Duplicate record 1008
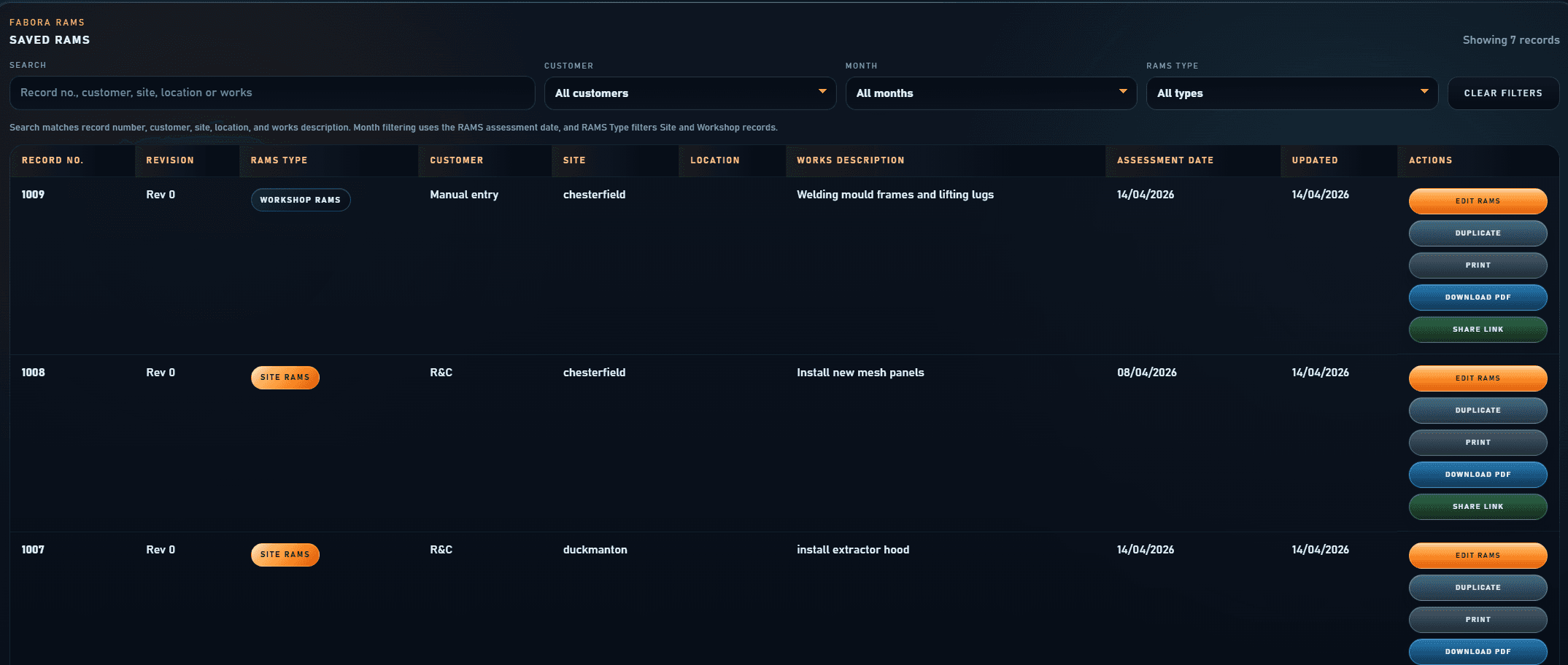Screen dimensions: 1568x665 1478,411
